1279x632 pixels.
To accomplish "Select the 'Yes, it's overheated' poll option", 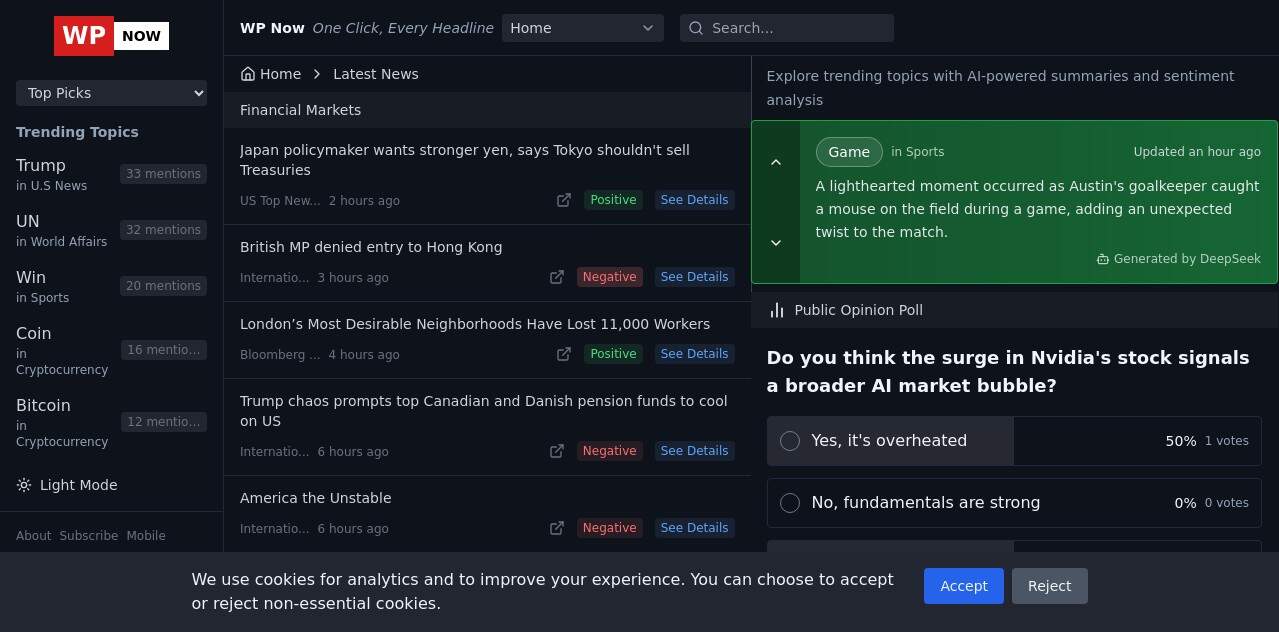I will [x=790, y=440].
